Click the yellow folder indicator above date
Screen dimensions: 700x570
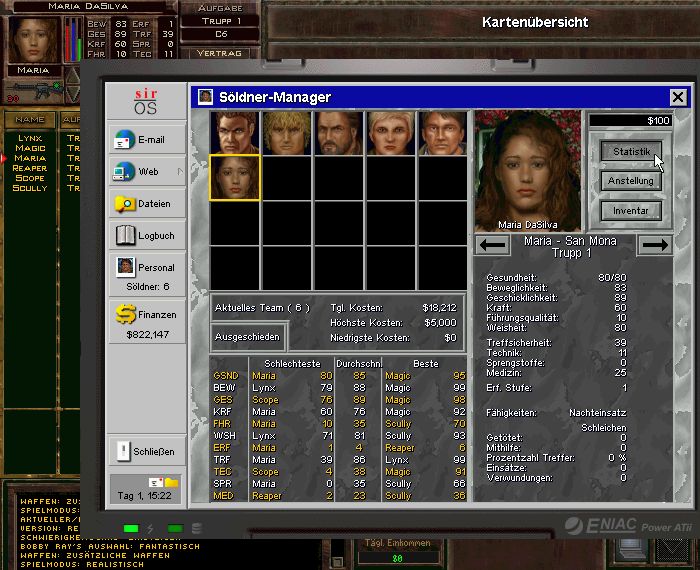pyautogui.click(x=171, y=482)
